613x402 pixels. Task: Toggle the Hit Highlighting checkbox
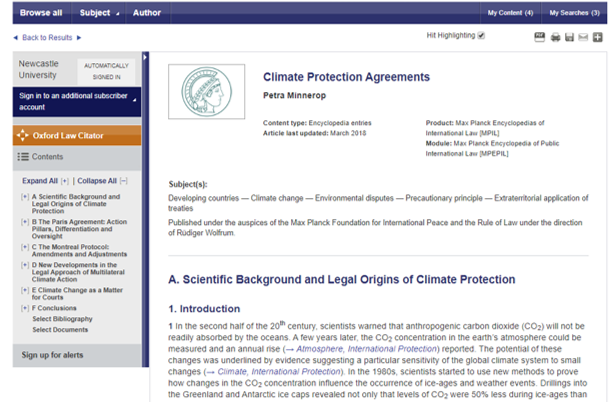tap(481, 36)
